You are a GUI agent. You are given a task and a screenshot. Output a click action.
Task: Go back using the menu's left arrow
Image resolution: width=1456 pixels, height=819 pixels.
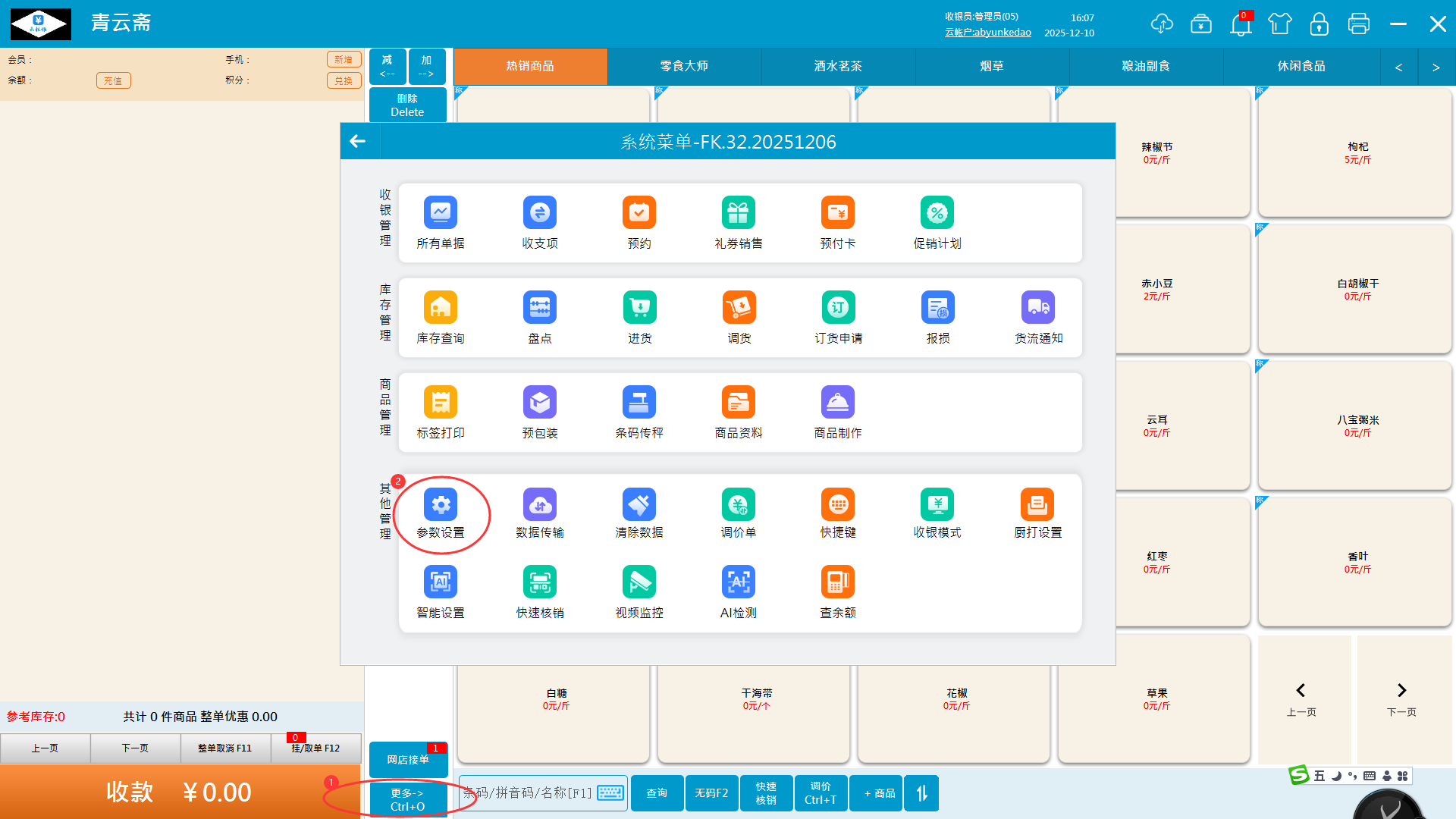358,141
